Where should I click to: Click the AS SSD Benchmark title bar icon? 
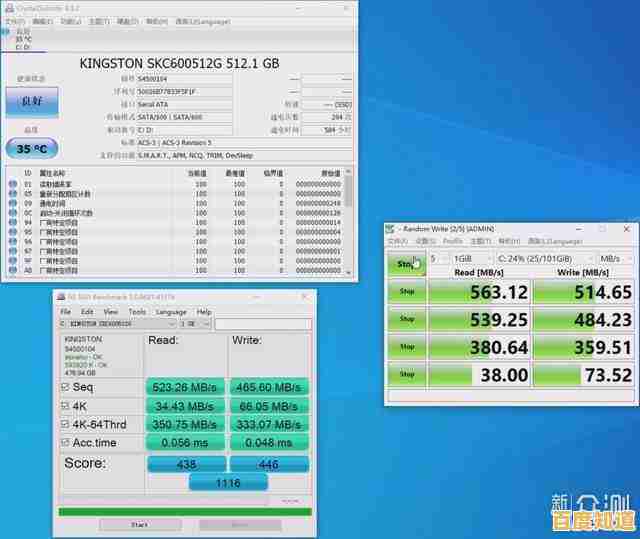click(x=60, y=297)
